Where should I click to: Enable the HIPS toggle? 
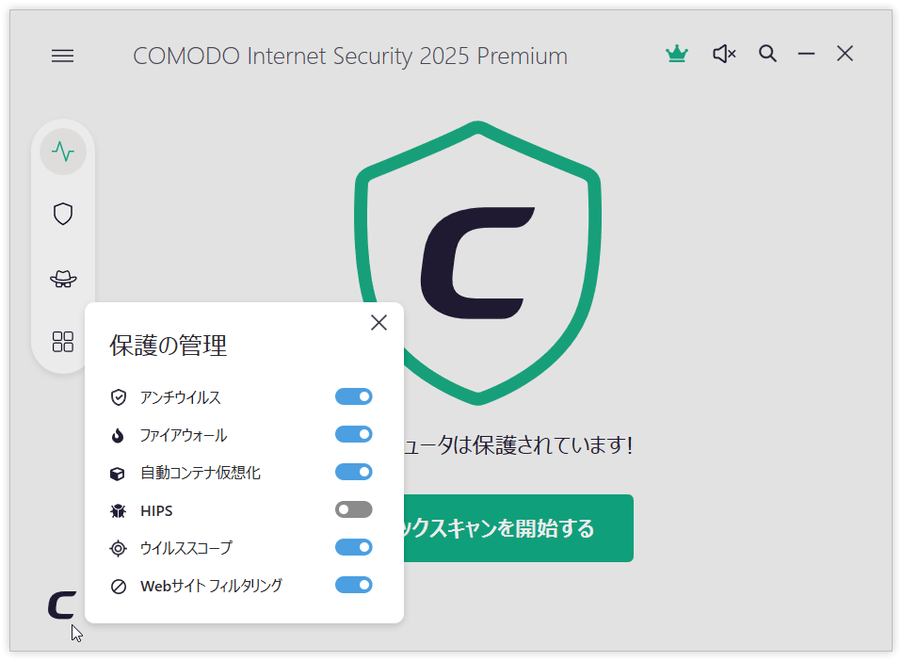tap(354, 510)
